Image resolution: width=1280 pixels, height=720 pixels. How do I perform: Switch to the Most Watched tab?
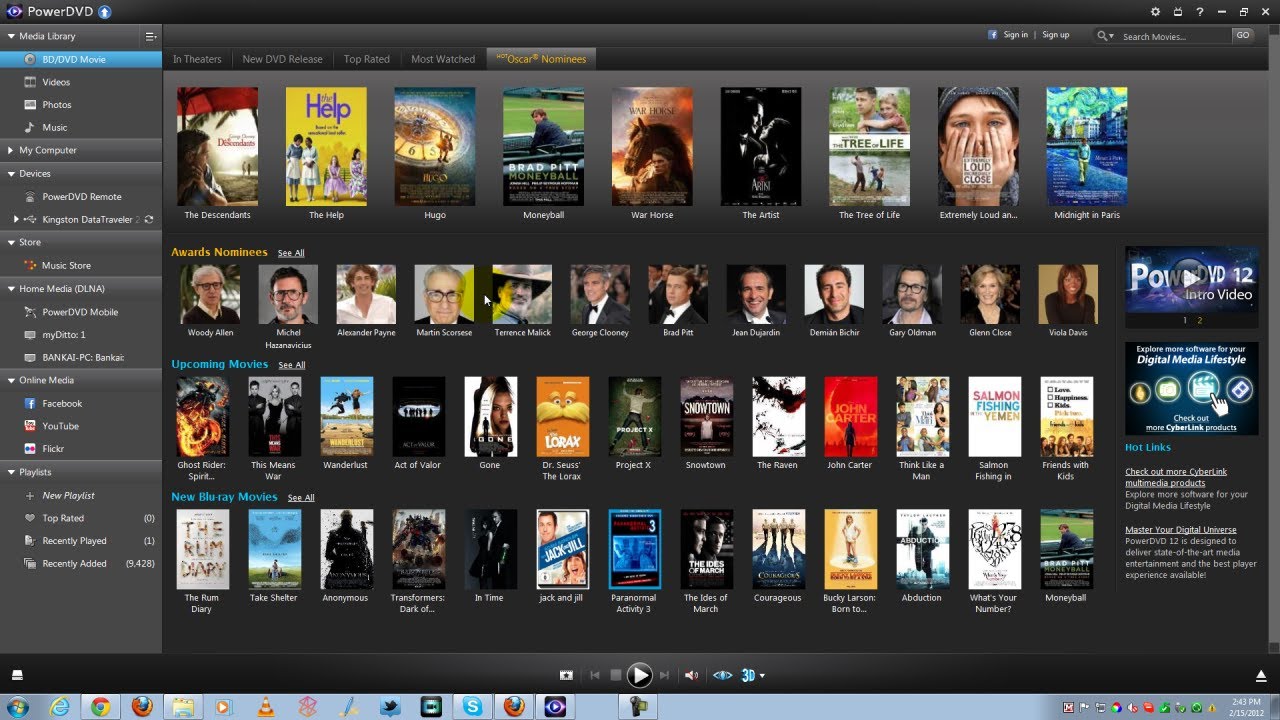[443, 59]
